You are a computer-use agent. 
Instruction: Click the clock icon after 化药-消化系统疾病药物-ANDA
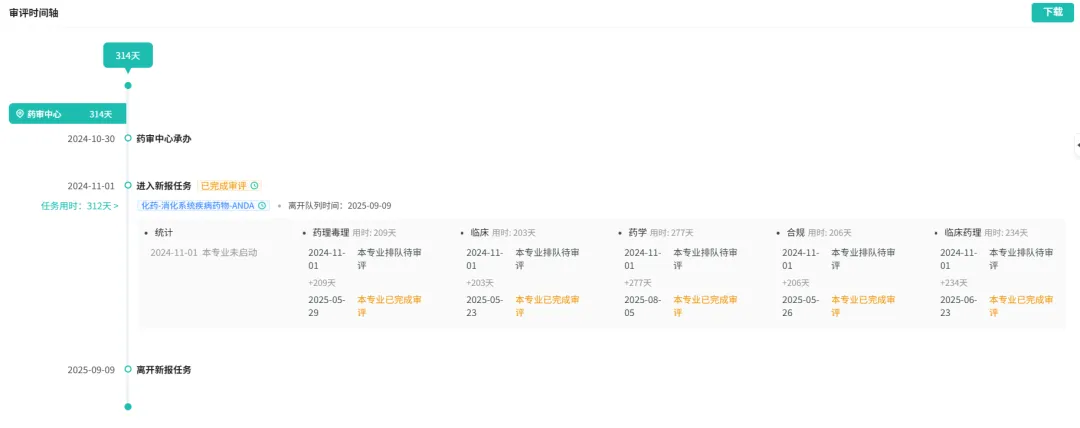(x=262, y=206)
